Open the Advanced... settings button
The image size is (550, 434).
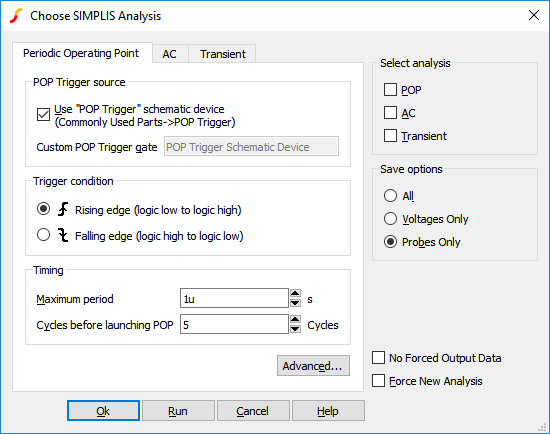point(313,366)
